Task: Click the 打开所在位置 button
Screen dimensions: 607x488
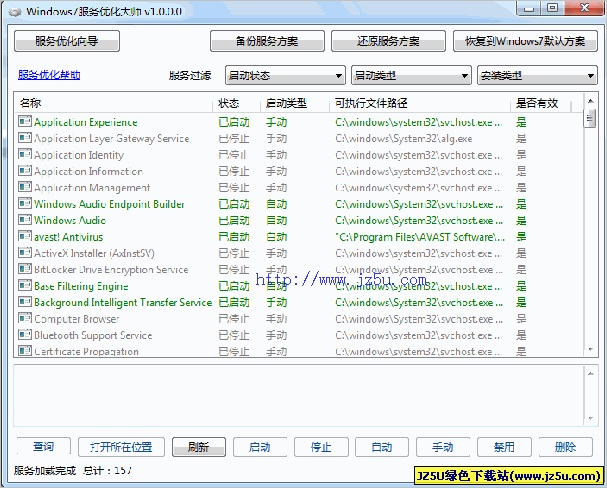Action: pos(121,447)
